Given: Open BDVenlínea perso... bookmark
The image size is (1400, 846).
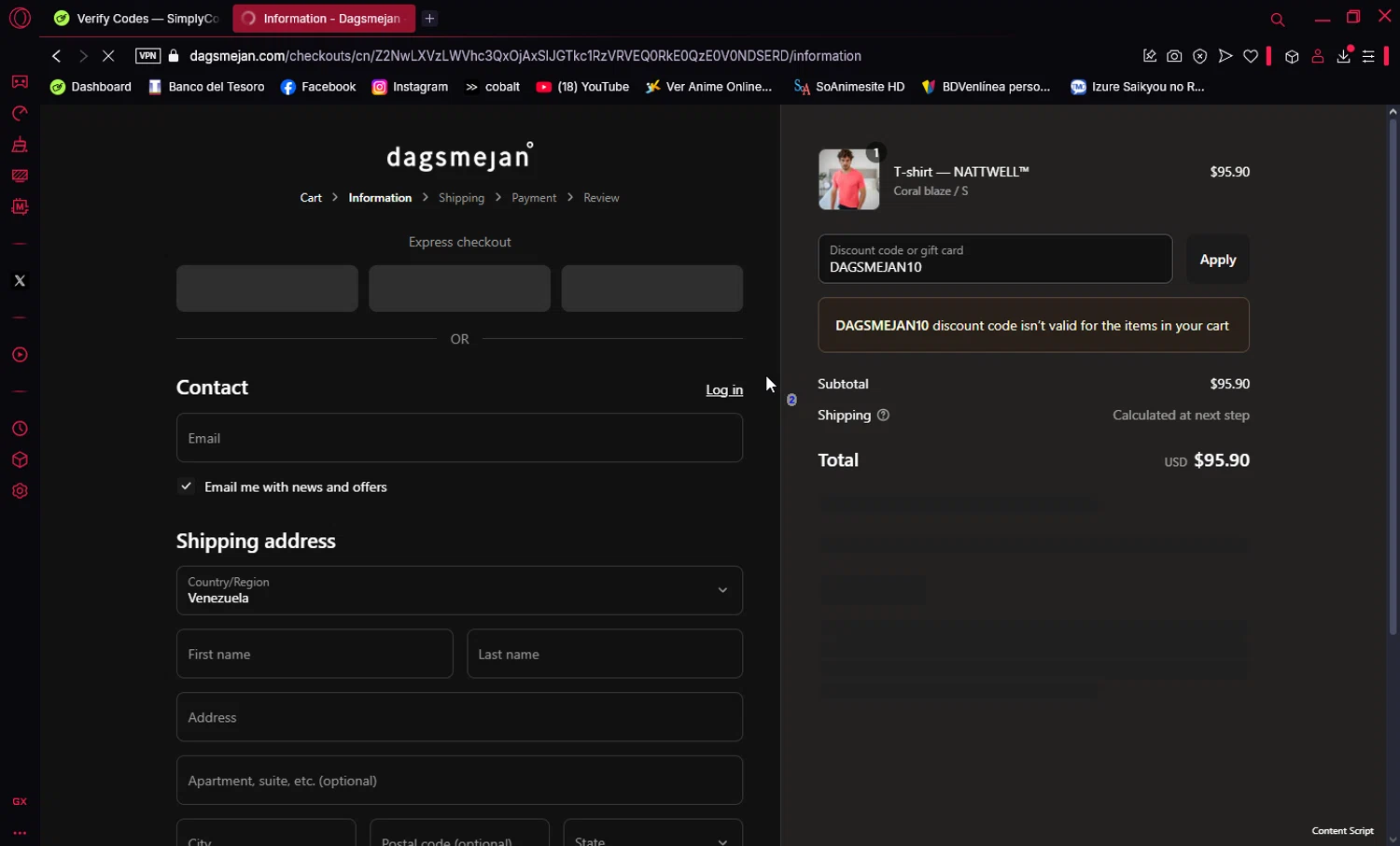Looking at the screenshot, I should pos(985,87).
